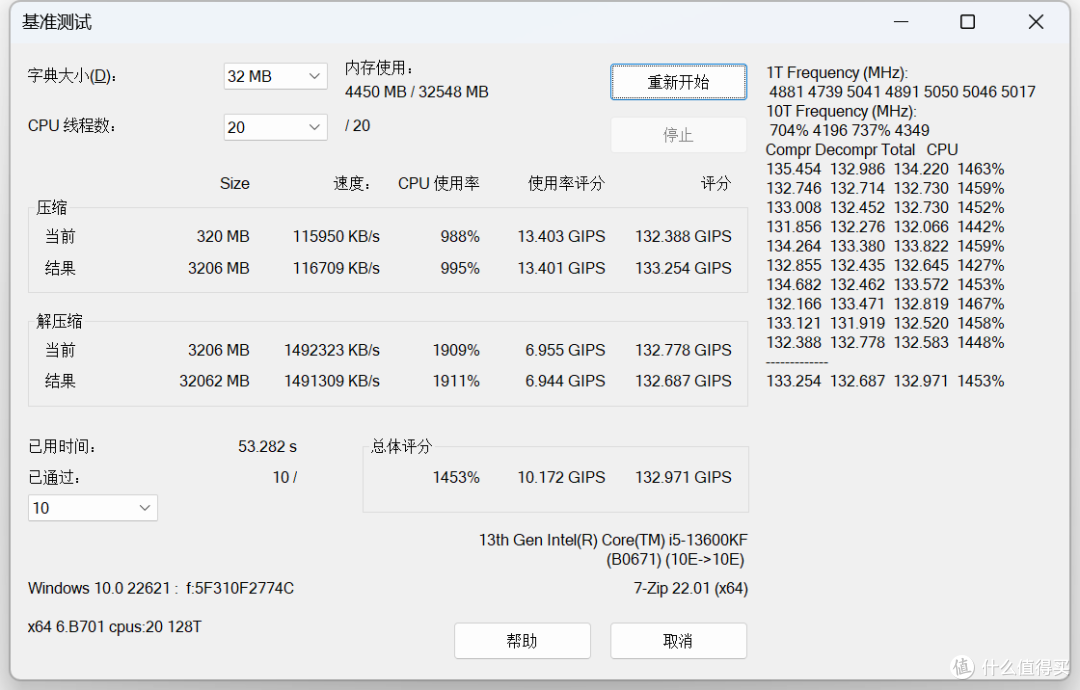Image resolution: width=1080 pixels, height=690 pixels.
Task: Open the dictionary size 32 MB dropdown
Action: point(275,76)
